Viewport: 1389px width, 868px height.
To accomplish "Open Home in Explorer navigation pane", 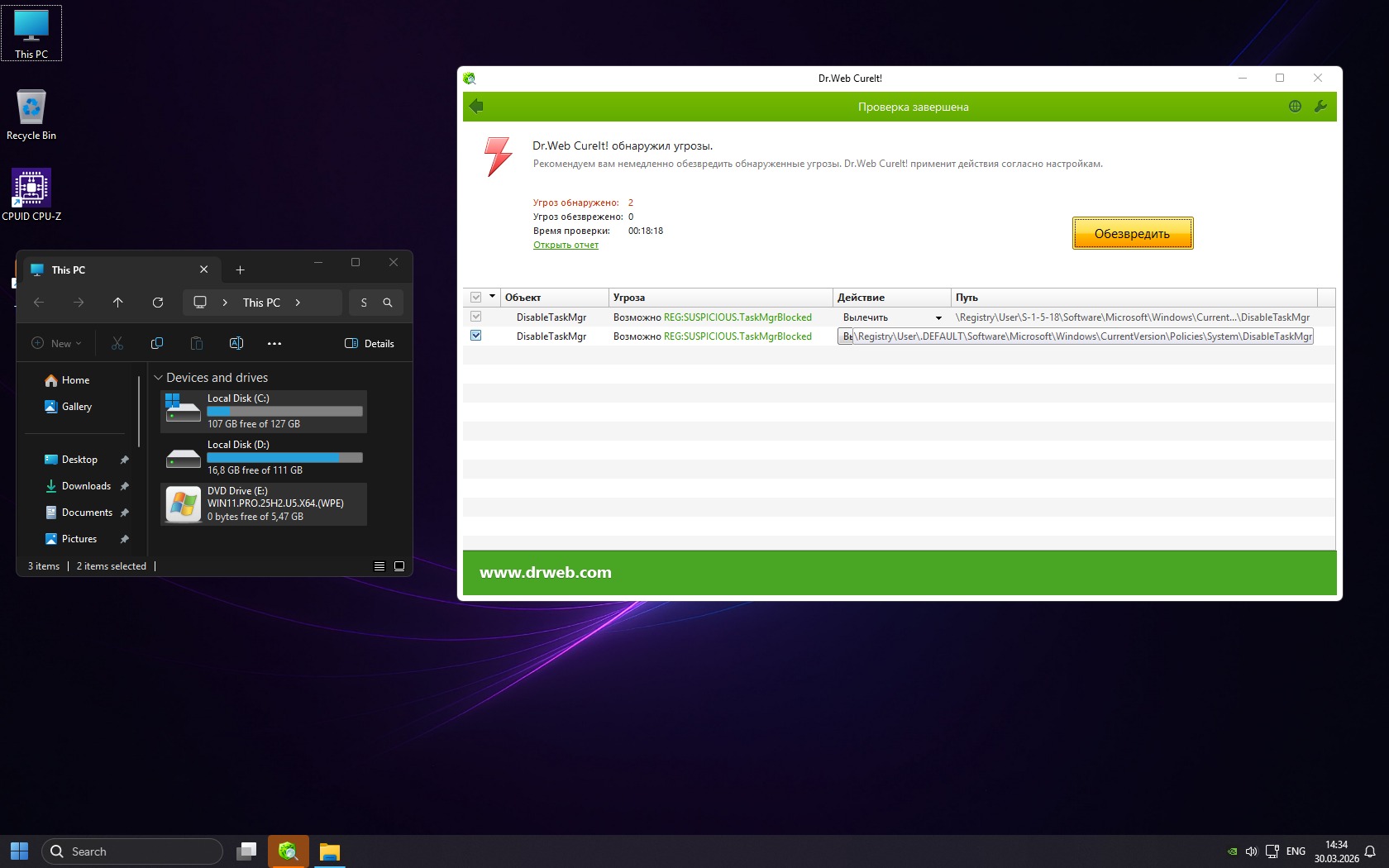I will pos(75,380).
